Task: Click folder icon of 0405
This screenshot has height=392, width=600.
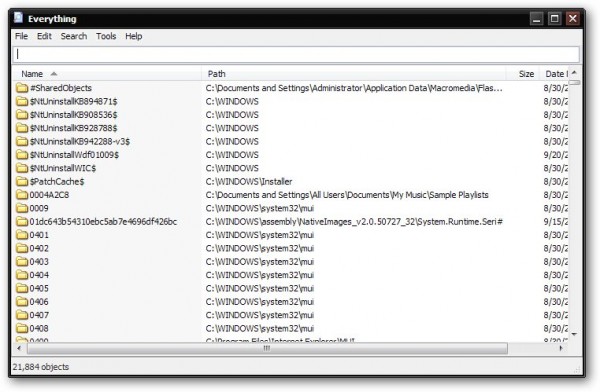Action: click(x=22, y=288)
